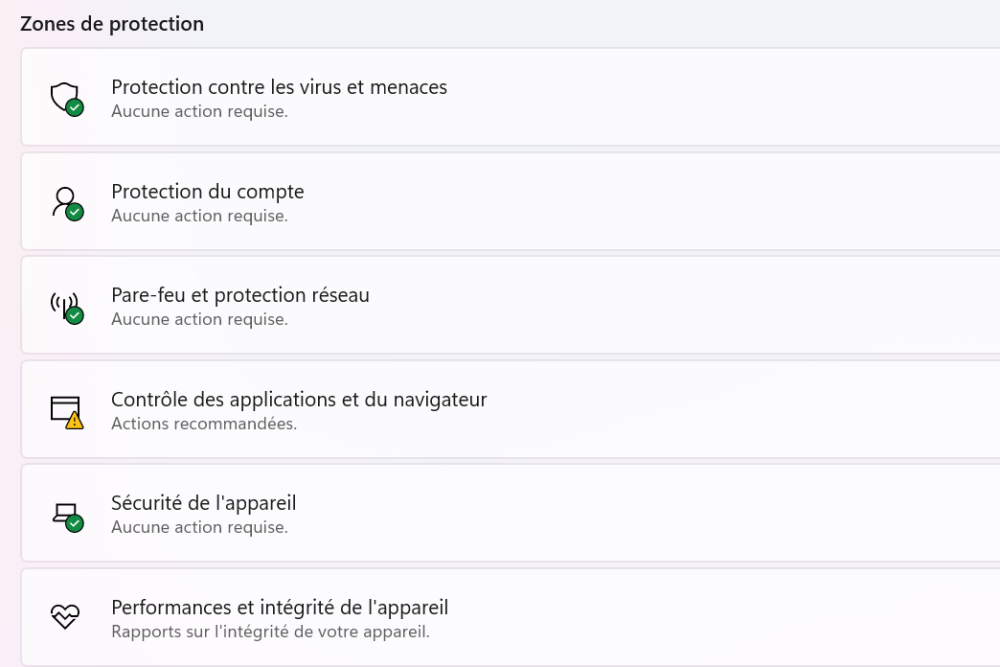Open Contrôle des applications et du navigateur
The image size is (1000, 667).
tap(299, 400)
